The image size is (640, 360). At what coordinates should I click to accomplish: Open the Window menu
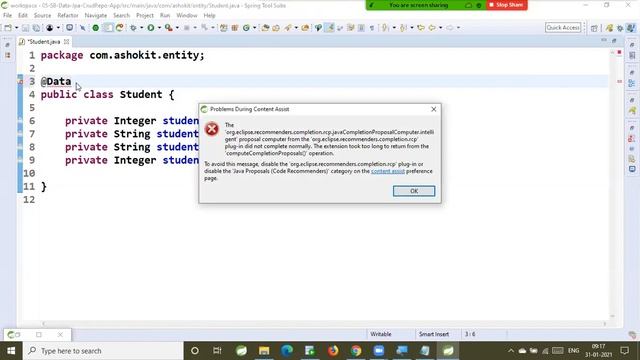187,15
